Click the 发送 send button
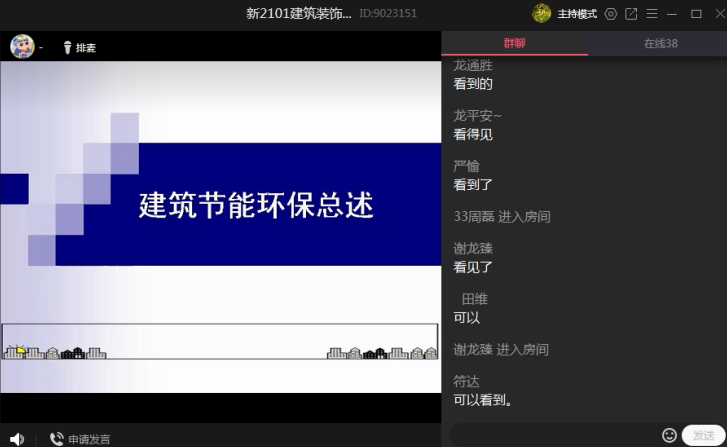The width and height of the screenshot is (727, 447). click(703, 435)
